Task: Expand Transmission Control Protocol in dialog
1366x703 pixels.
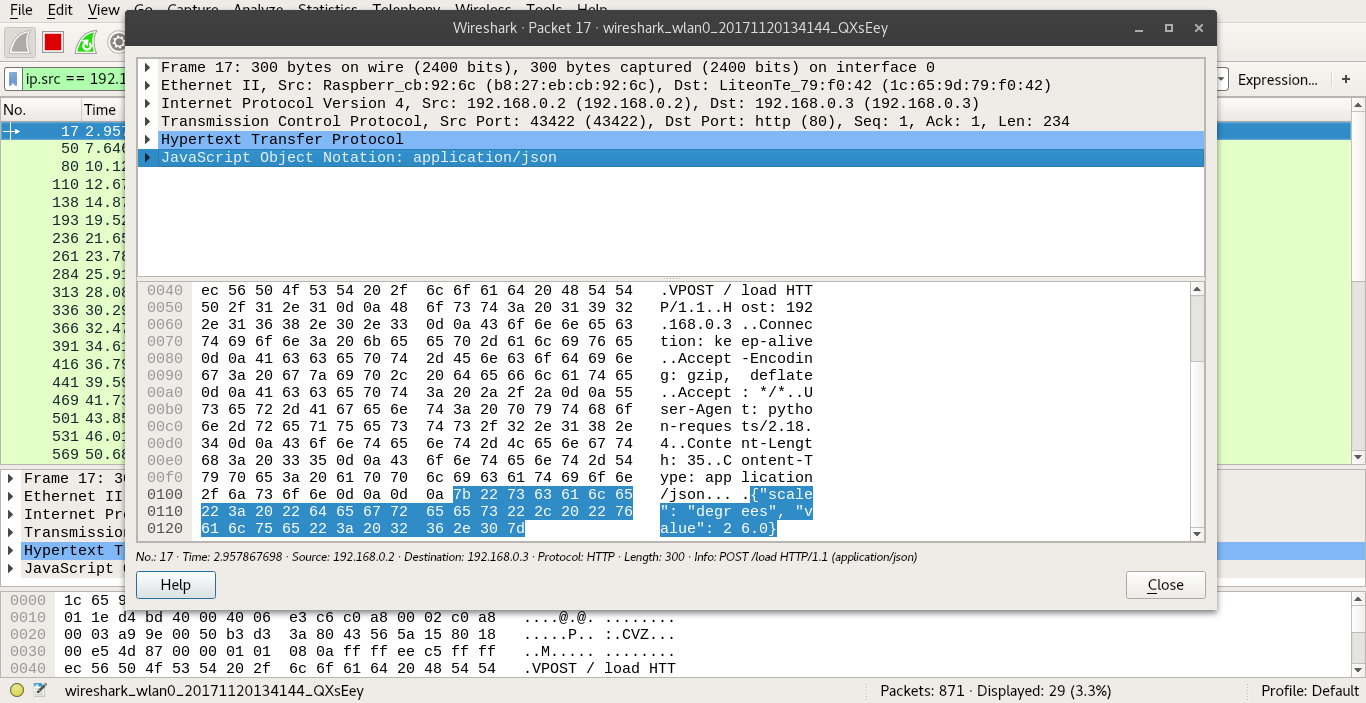Action: (x=148, y=122)
